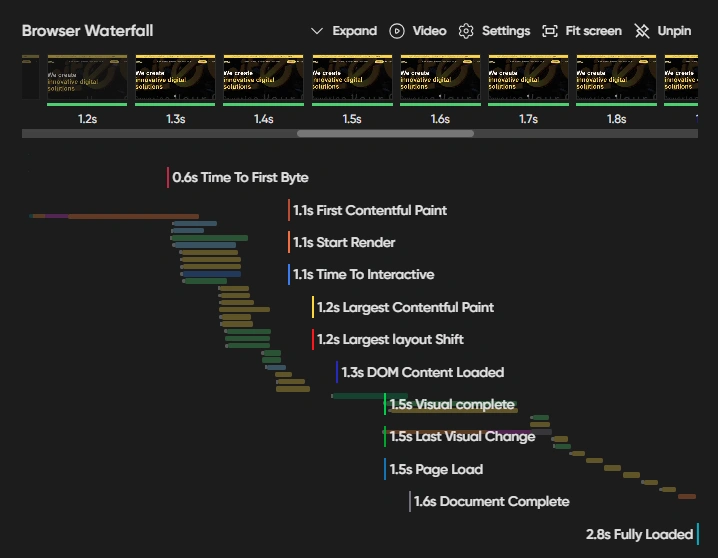Open the Video play icon
This screenshot has height=558, width=718.
click(x=397, y=31)
